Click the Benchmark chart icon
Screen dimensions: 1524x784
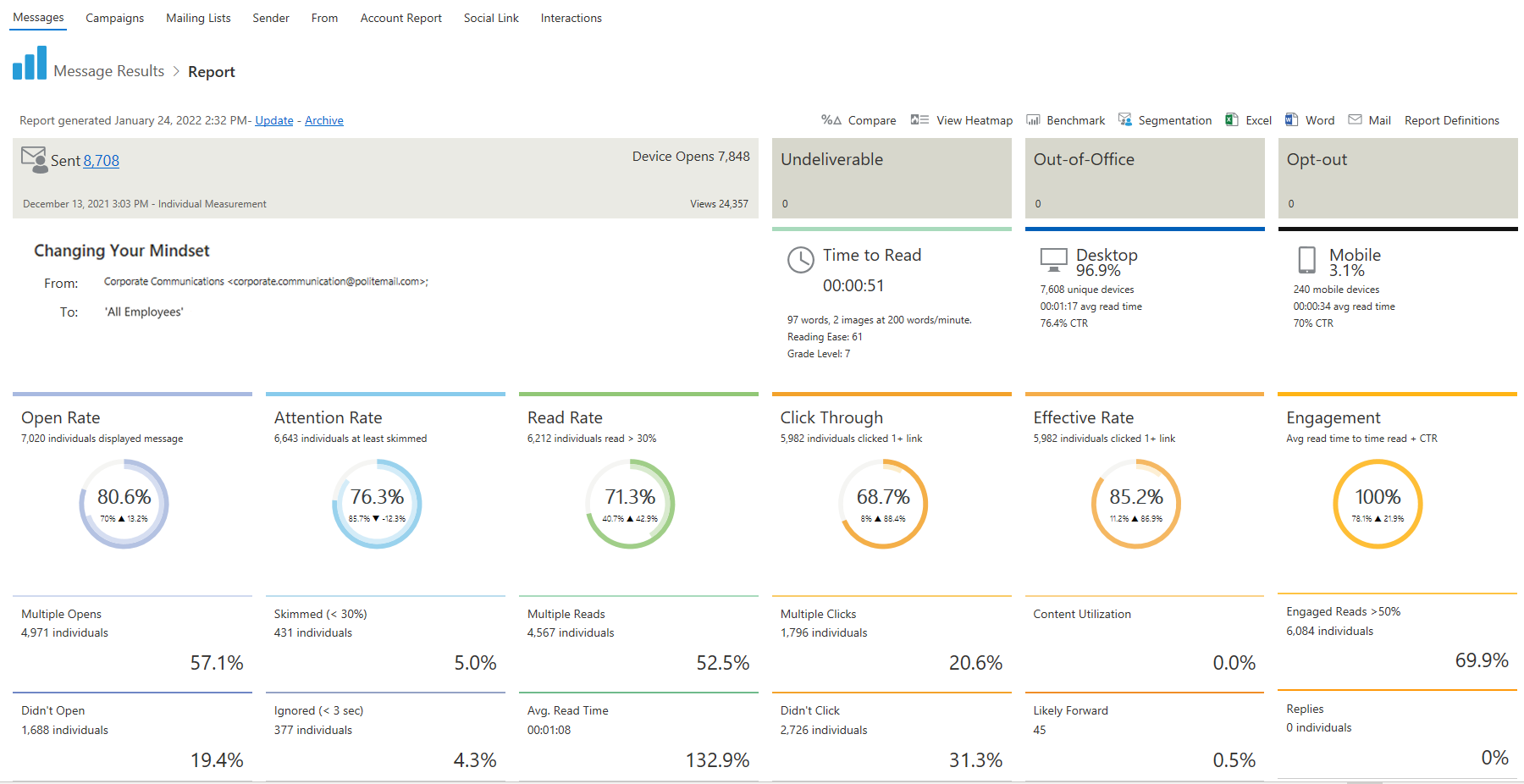point(1033,120)
